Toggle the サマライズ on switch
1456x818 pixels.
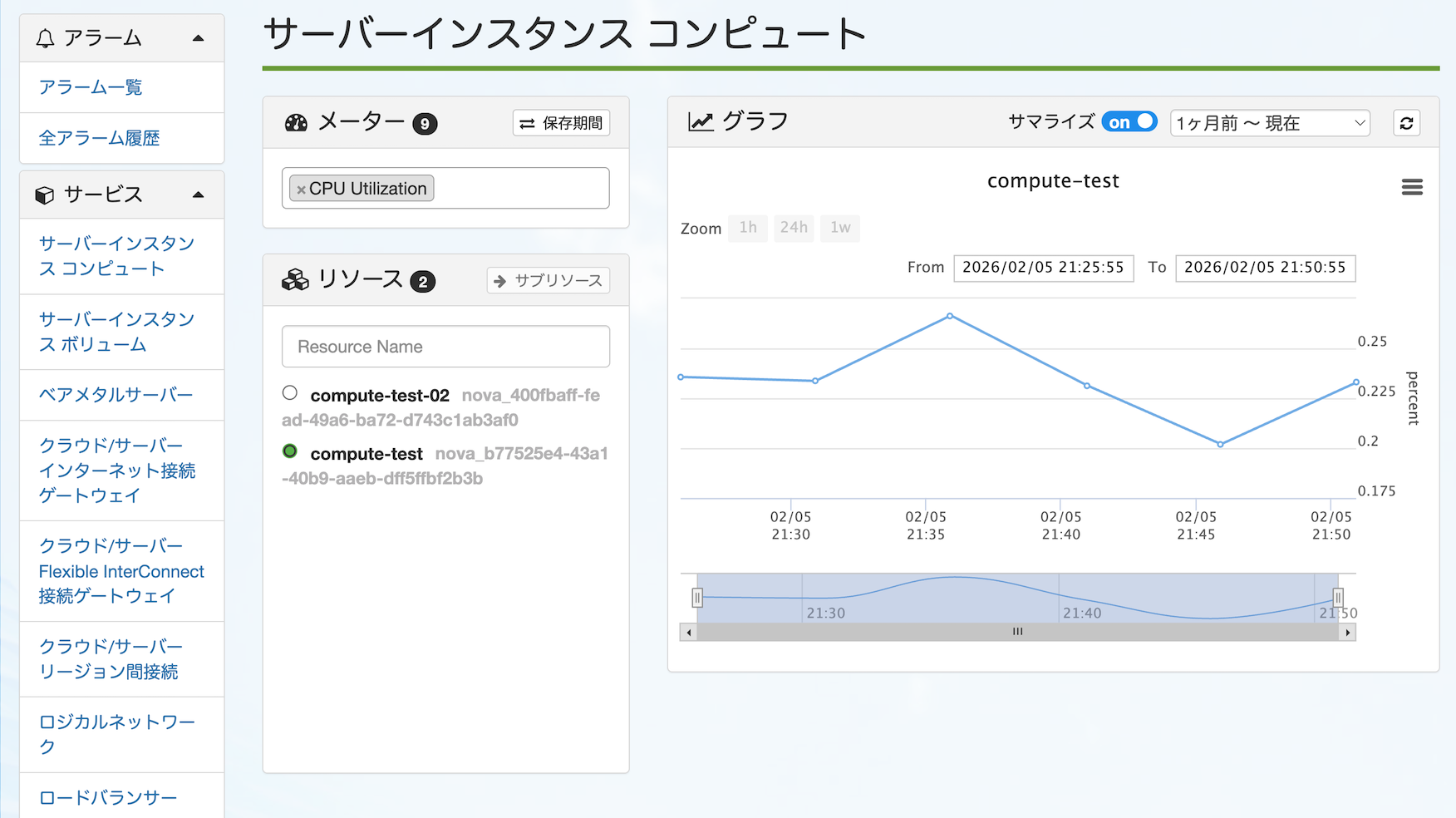pyautogui.click(x=1129, y=122)
